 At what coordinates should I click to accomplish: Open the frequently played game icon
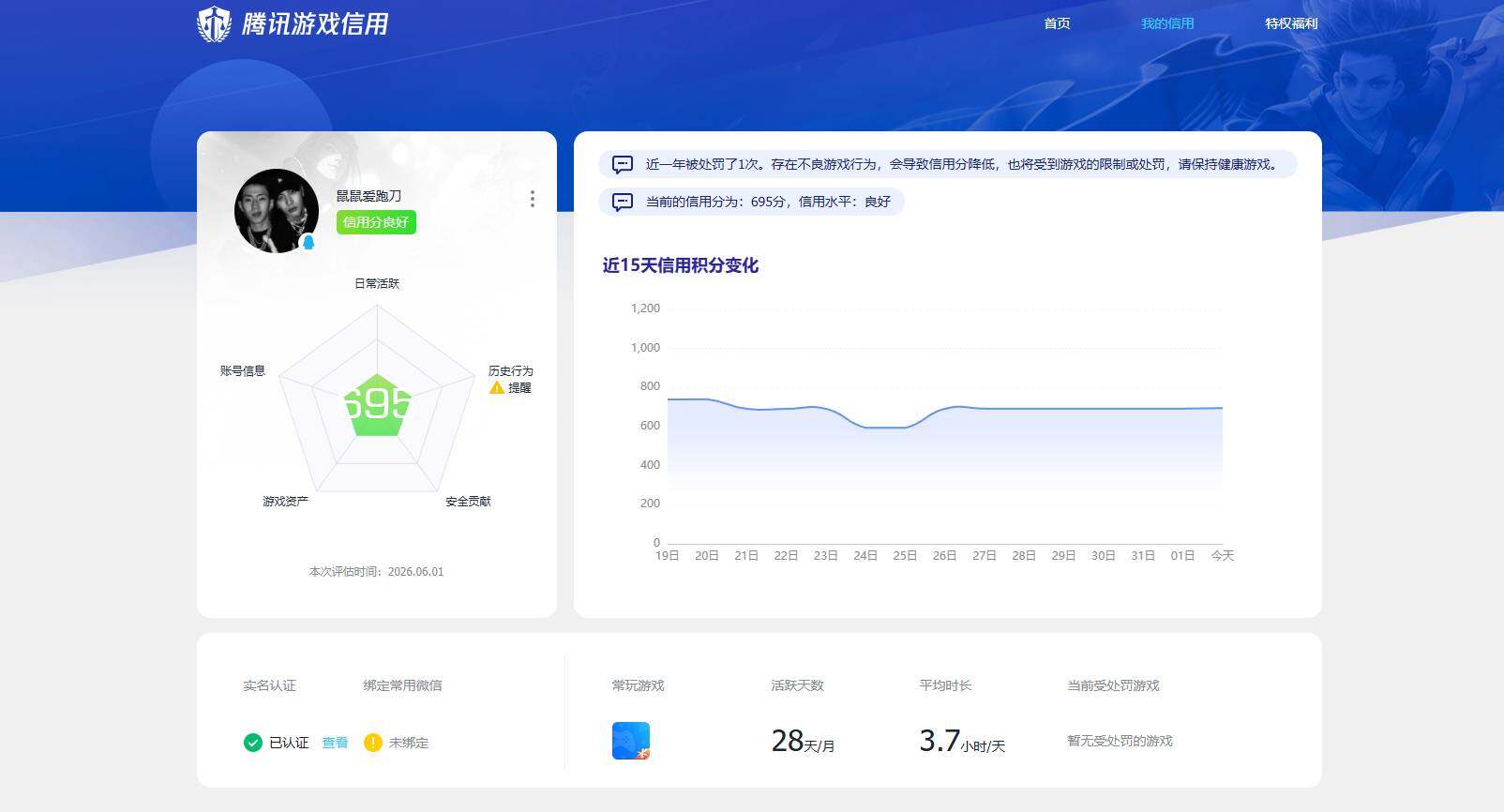[631, 741]
